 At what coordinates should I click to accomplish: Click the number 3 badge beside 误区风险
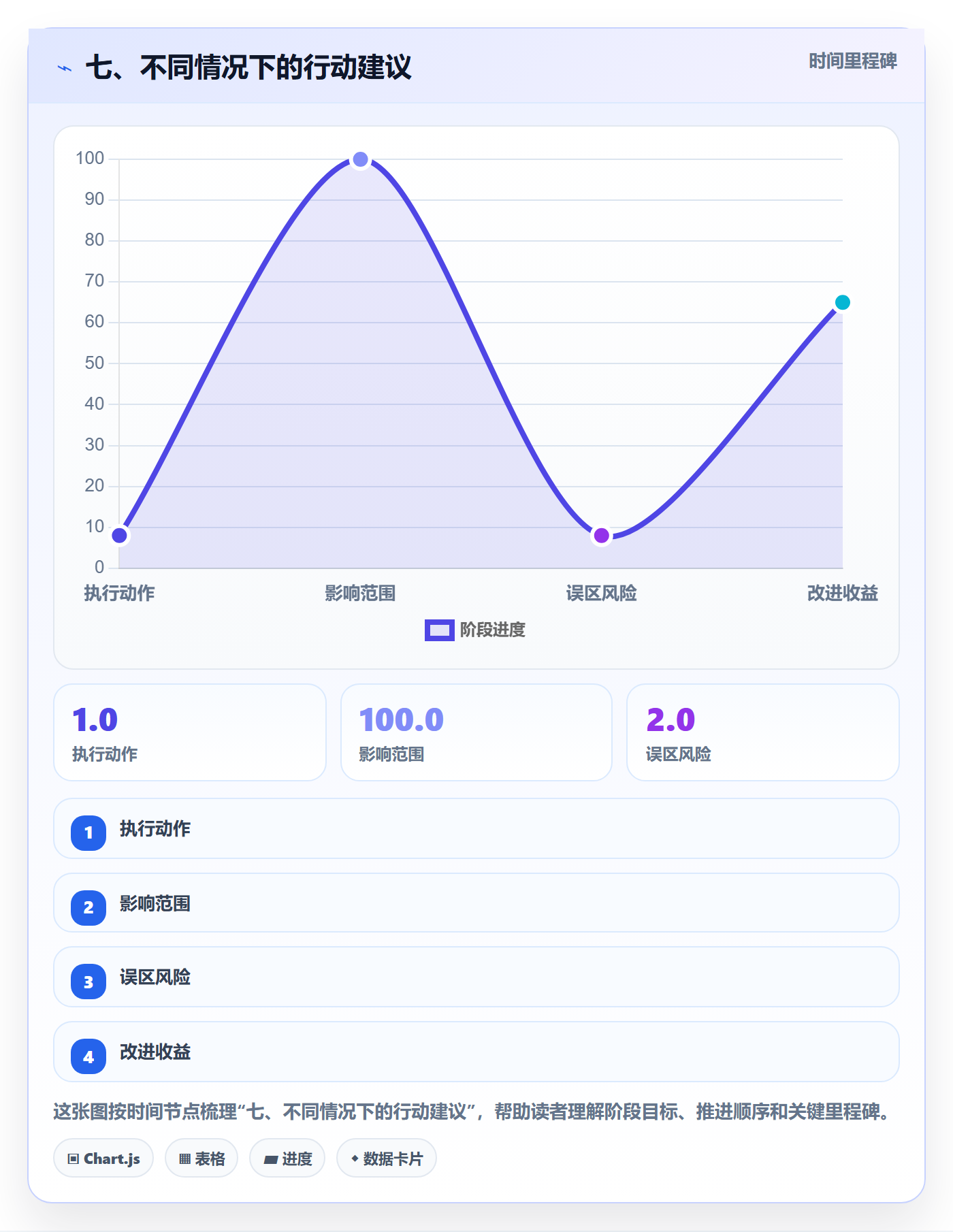(88, 982)
